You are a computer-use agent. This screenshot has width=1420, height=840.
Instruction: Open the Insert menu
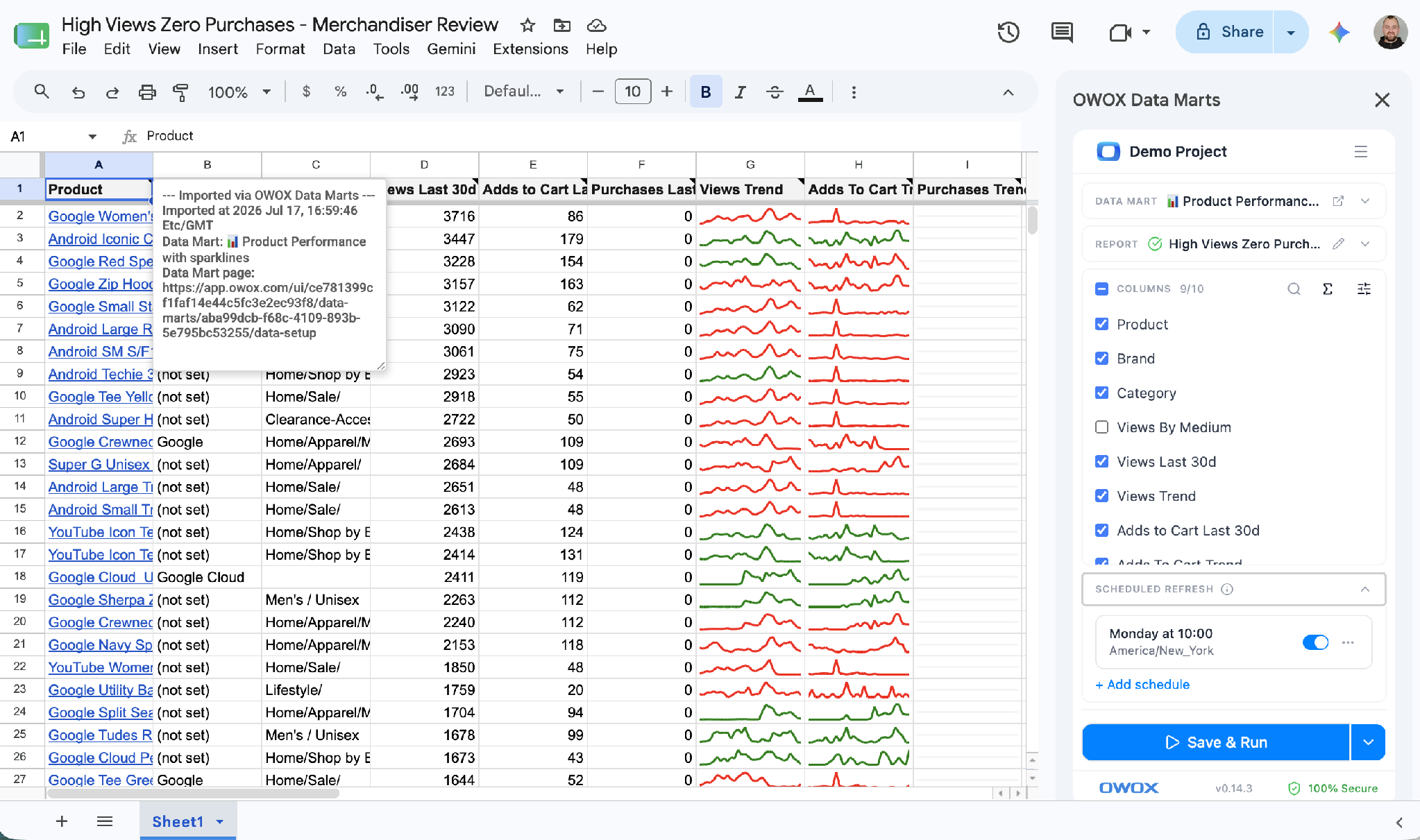point(218,49)
